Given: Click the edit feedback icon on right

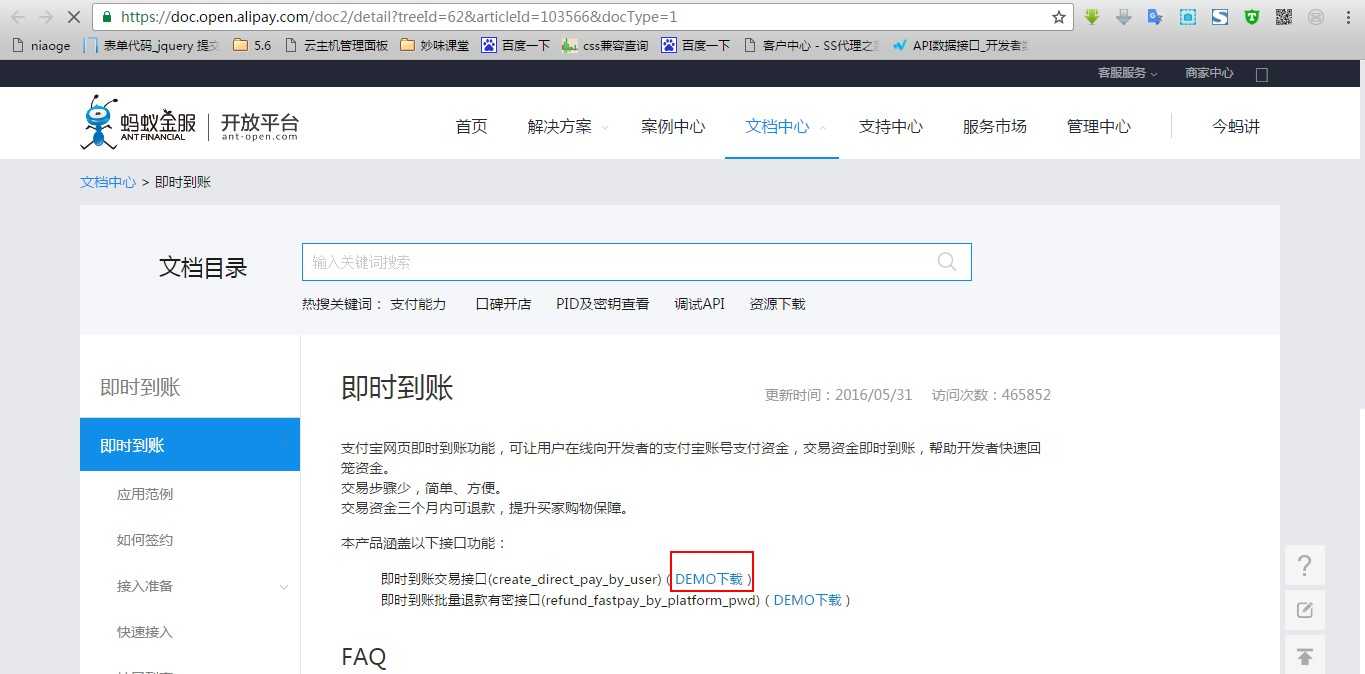Looking at the screenshot, I should [1304, 610].
